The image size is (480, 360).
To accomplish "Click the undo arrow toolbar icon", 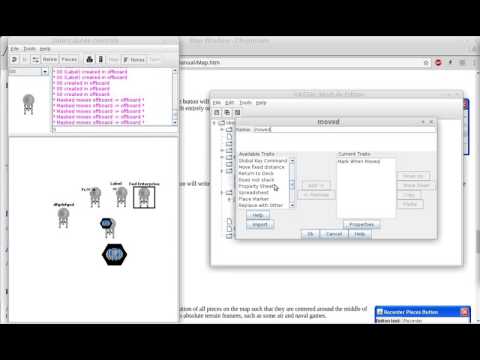I will click(14, 60).
